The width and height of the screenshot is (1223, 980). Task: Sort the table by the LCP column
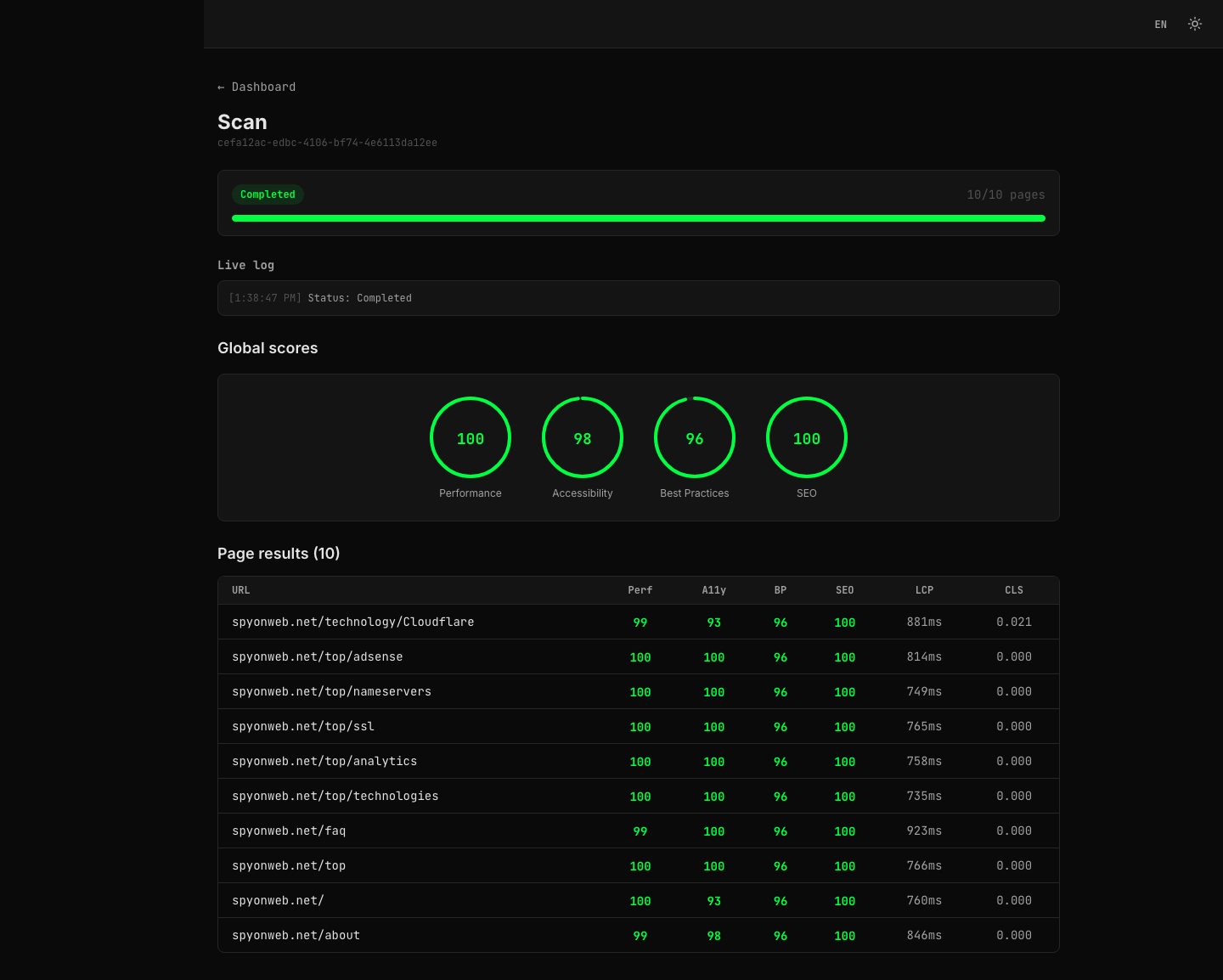tap(924, 589)
